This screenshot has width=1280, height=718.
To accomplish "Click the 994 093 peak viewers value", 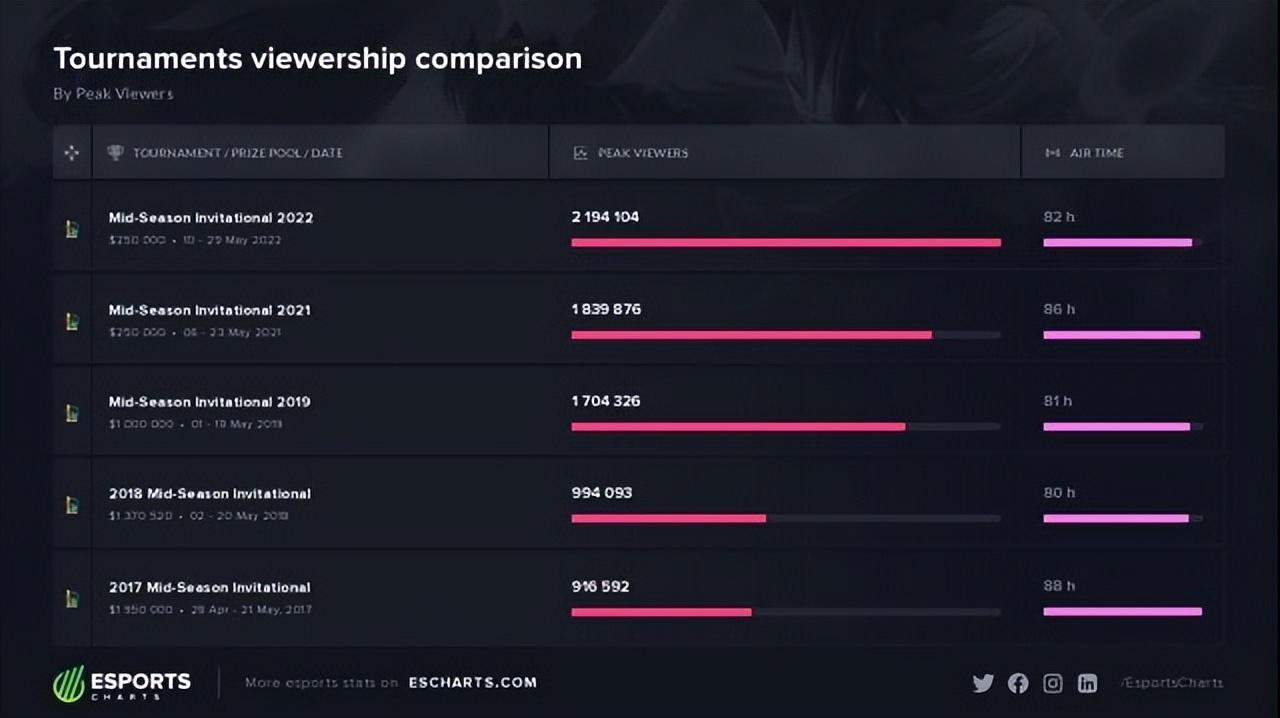I will (x=602, y=493).
